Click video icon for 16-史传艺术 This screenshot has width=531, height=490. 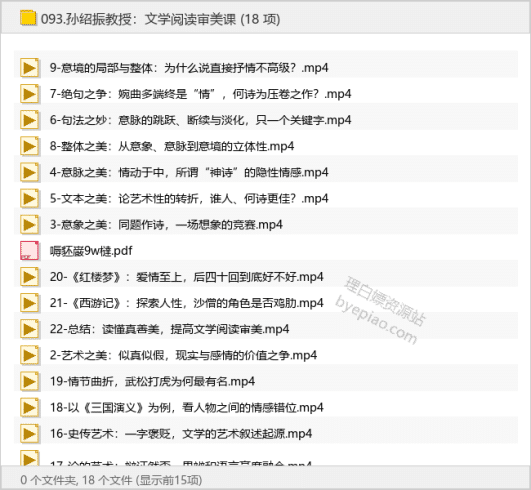(29, 433)
